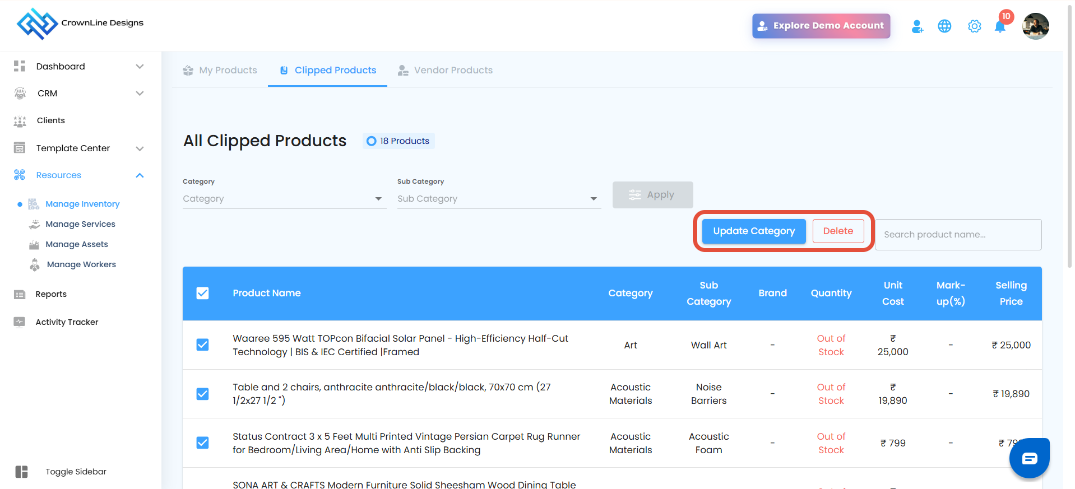Open the settings gear icon
Image resolution: width=1075 pixels, height=489 pixels.
[x=974, y=26]
